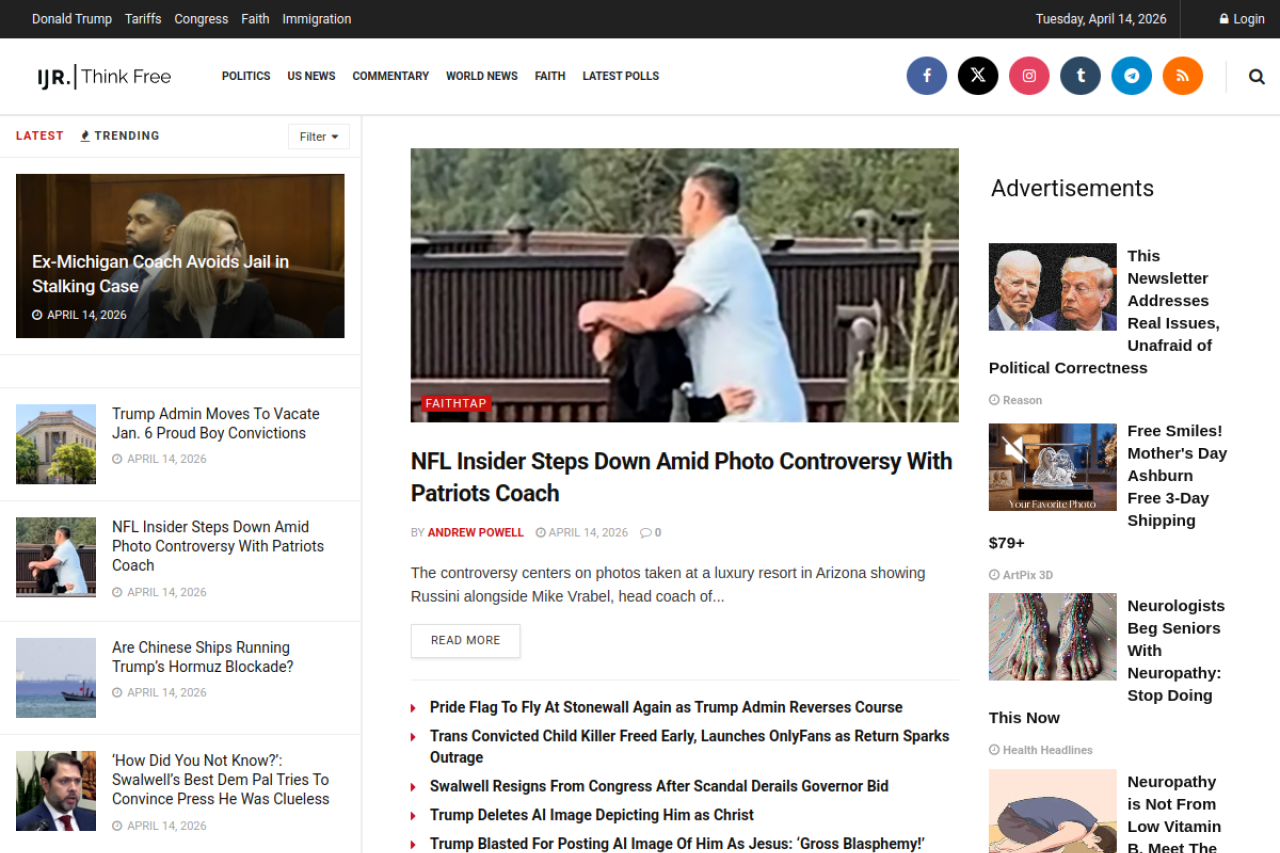The width and height of the screenshot is (1280, 853).
Task: Open author Andrew Powell's page
Action: [x=476, y=533]
